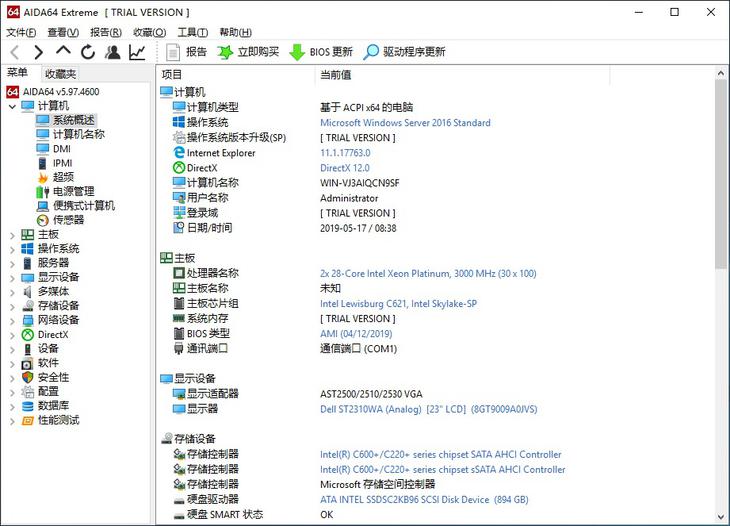
Task: Open the DirectX 12.0 link
Action: click(345, 168)
